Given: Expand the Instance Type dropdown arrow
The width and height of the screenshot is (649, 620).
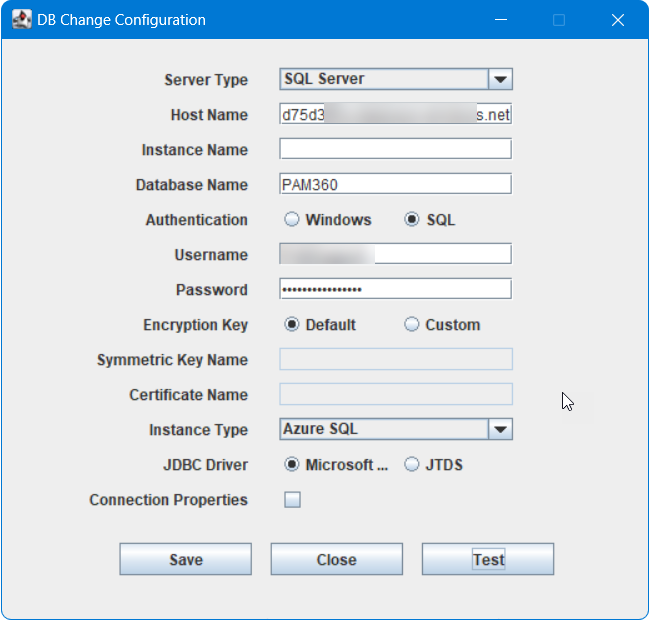Looking at the screenshot, I should [x=500, y=429].
